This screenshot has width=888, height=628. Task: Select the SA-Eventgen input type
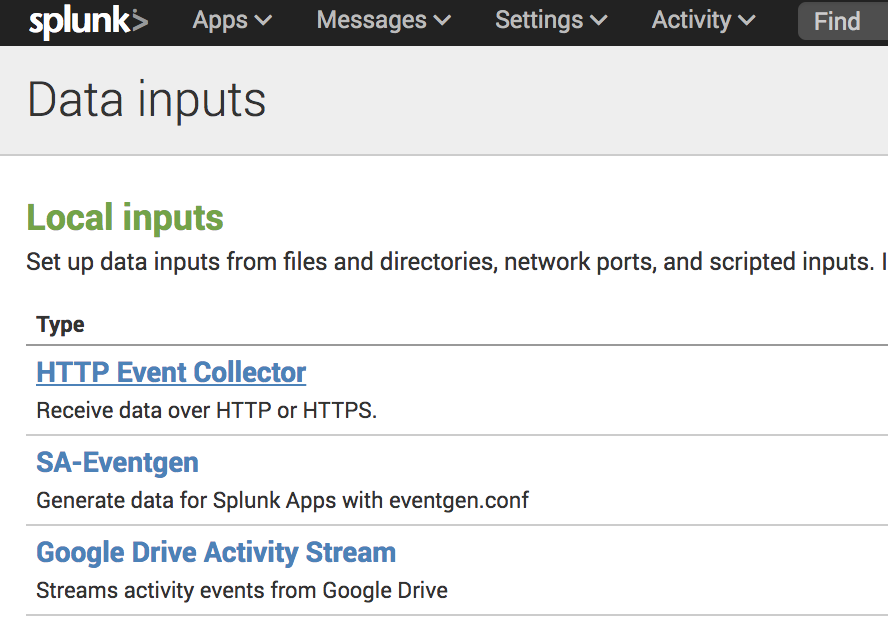[117, 462]
